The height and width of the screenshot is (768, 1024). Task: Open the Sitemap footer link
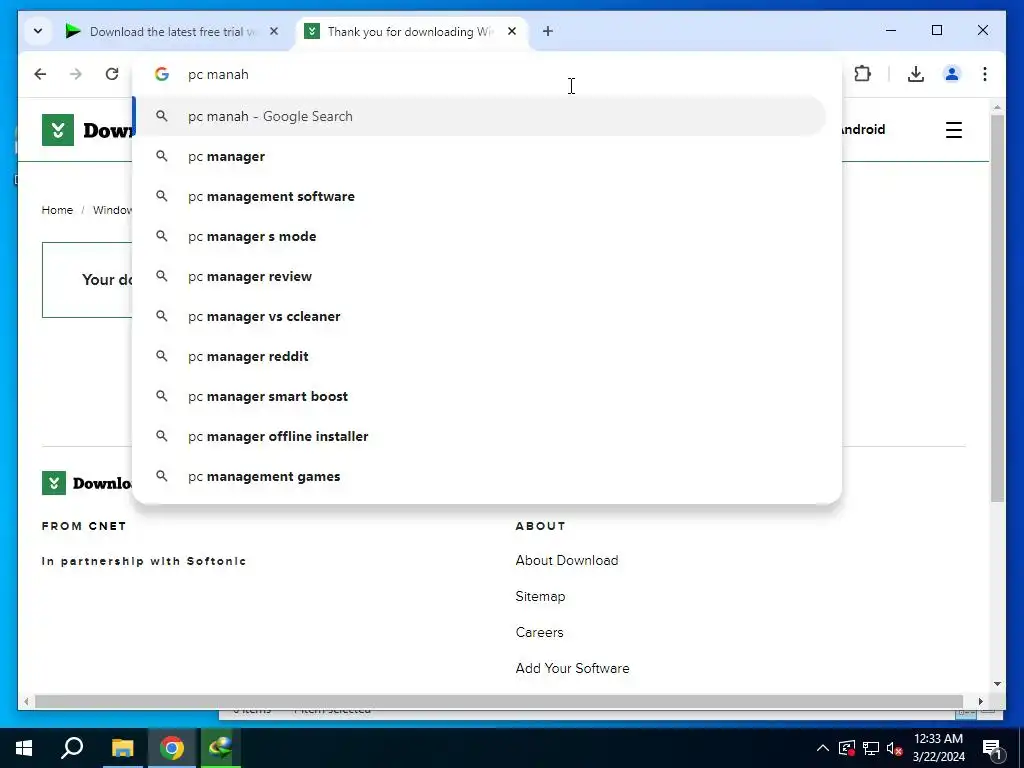540,596
